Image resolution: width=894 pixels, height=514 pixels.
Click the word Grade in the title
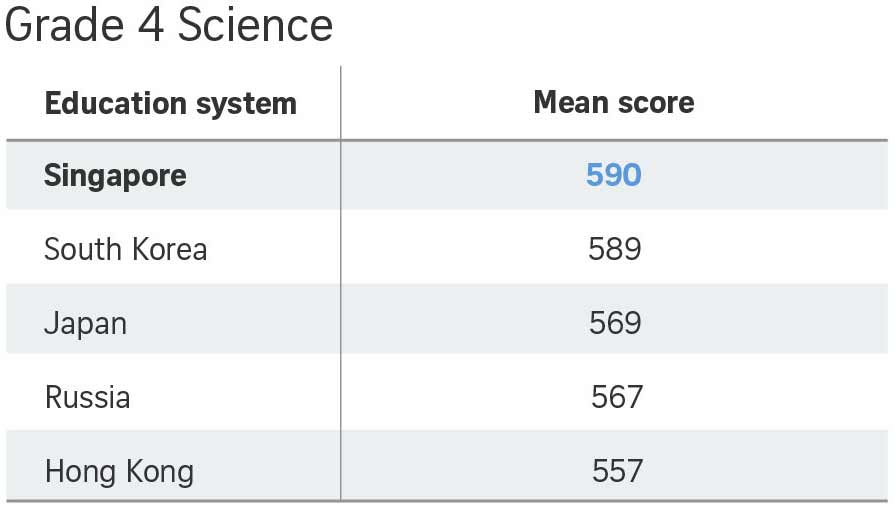click(60, 25)
